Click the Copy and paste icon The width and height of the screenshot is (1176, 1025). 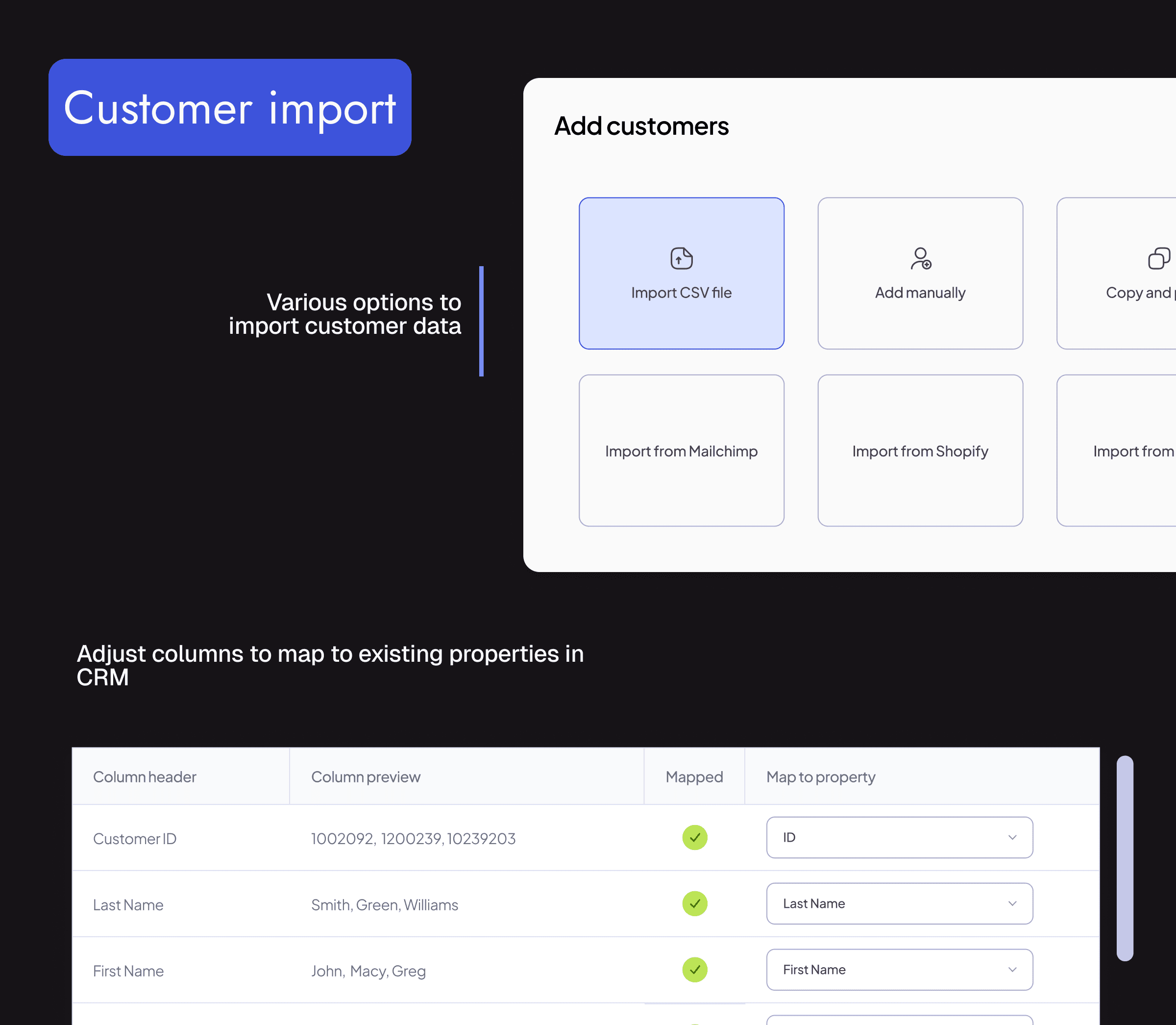coord(1159,258)
